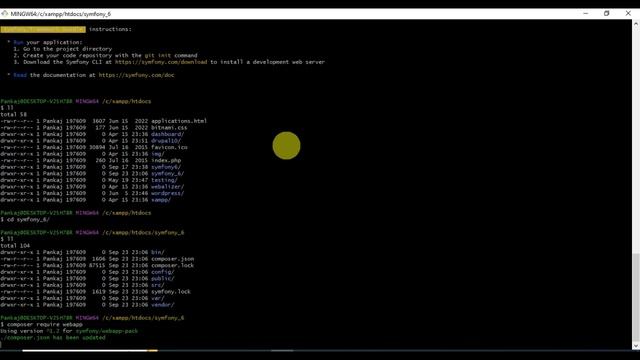Click 'symfony_6/' in the htdocs listing
This screenshot has height=360, width=640.
(167, 173)
